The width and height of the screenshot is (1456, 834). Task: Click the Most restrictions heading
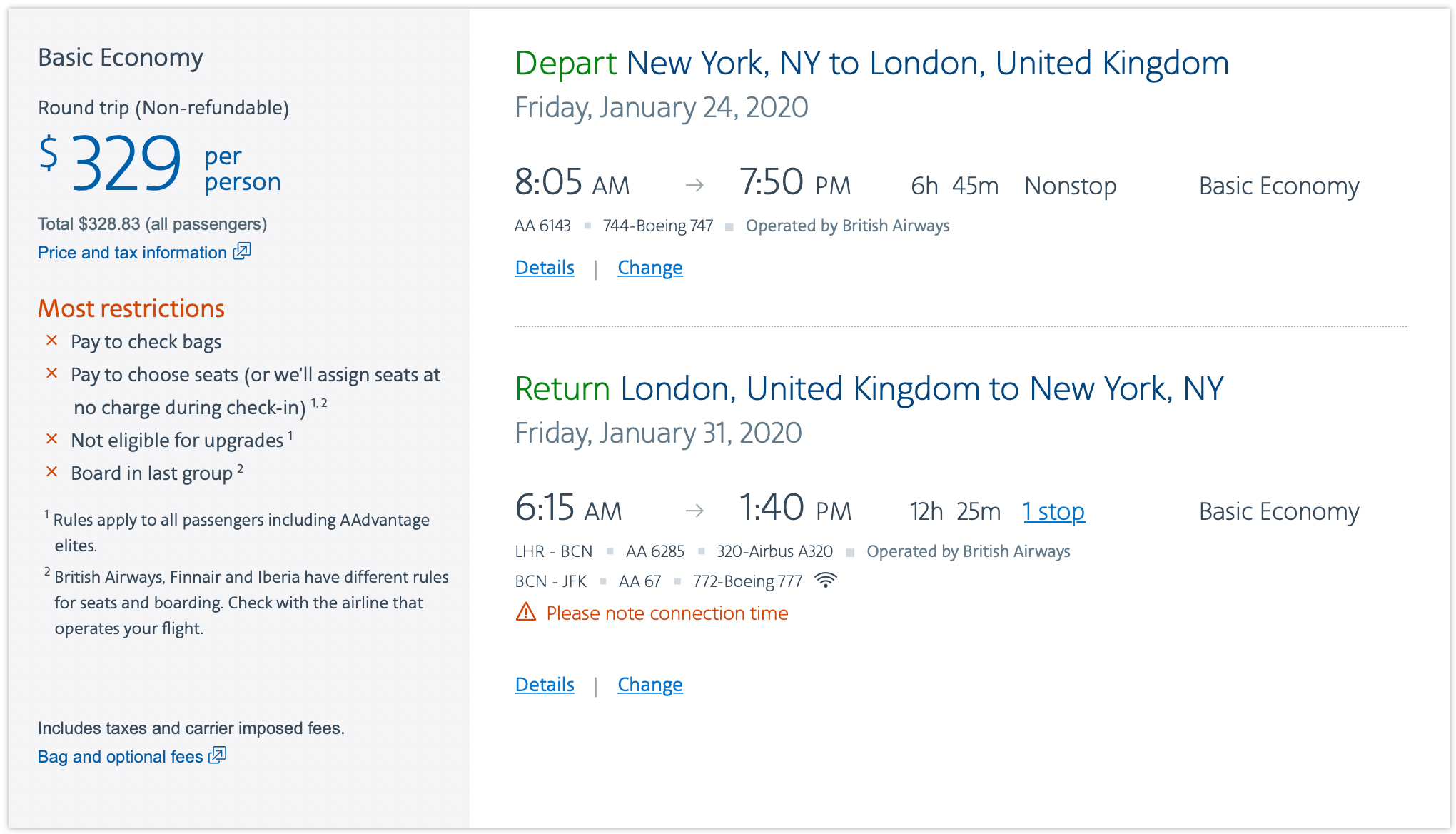point(131,308)
